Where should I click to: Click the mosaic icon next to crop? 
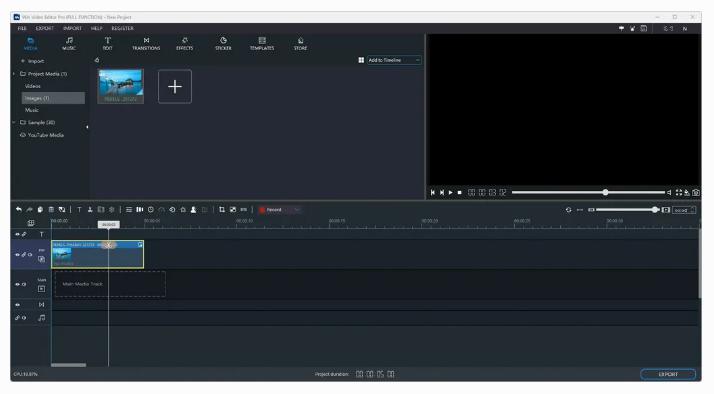[x=233, y=210]
